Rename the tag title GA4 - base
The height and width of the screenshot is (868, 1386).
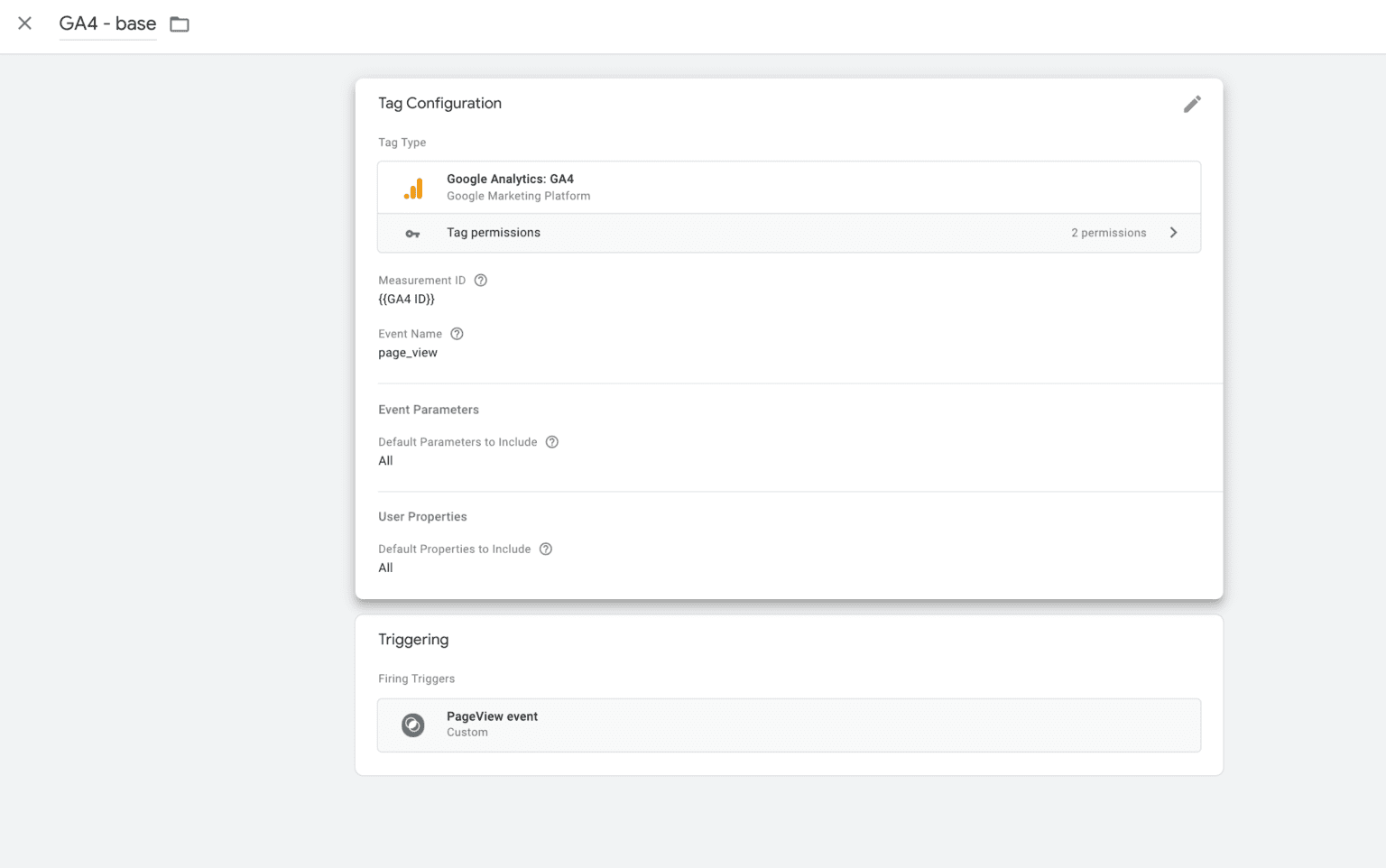point(107,23)
